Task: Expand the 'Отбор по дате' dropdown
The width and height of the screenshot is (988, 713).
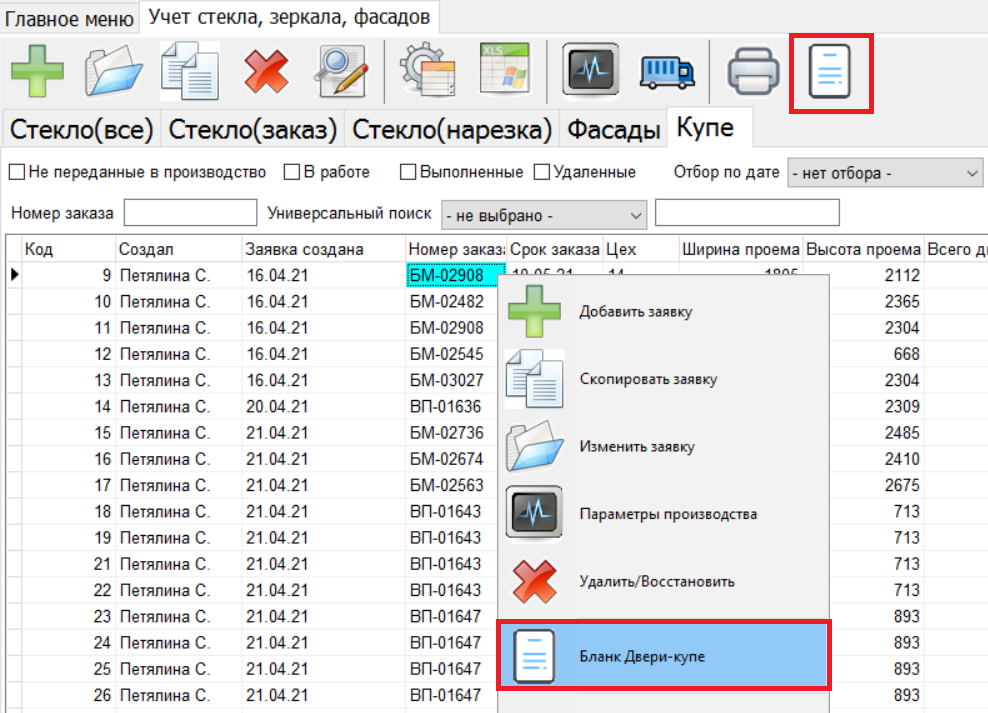Action: click(x=885, y=173)
